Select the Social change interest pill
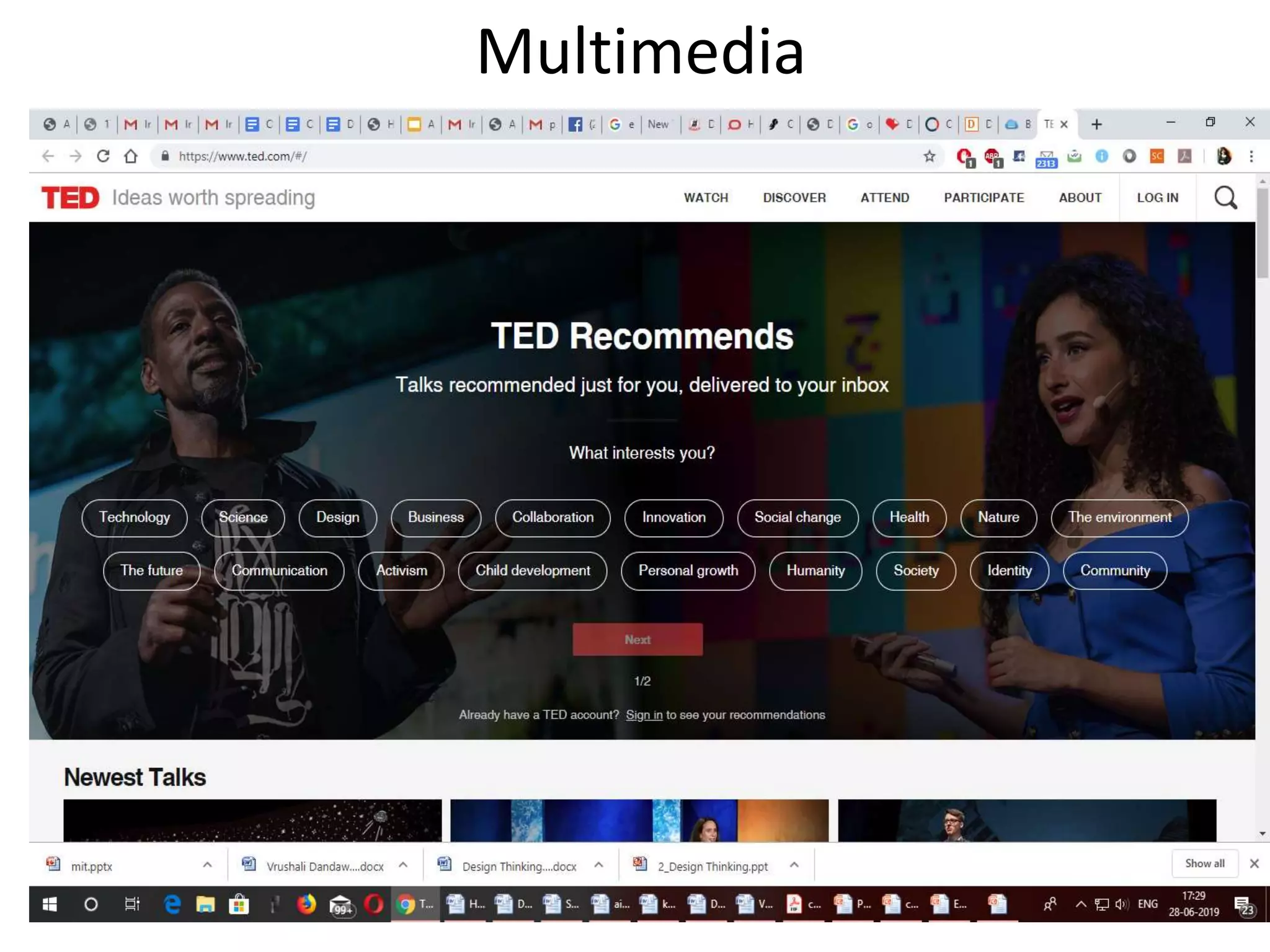The image size is (1270, 952). pyautogui.click(x=798, y=518)
